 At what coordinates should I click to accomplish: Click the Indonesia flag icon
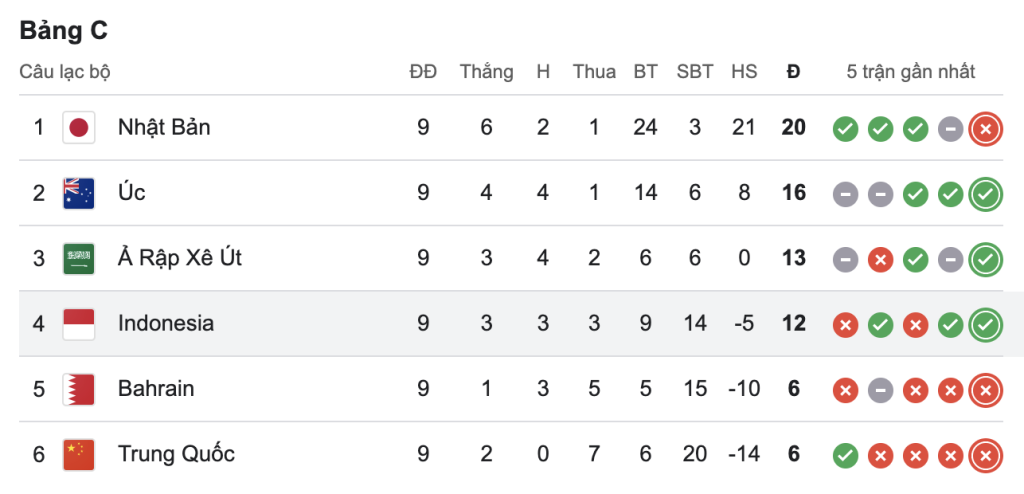pyautogui.click(x=78, y=324)
